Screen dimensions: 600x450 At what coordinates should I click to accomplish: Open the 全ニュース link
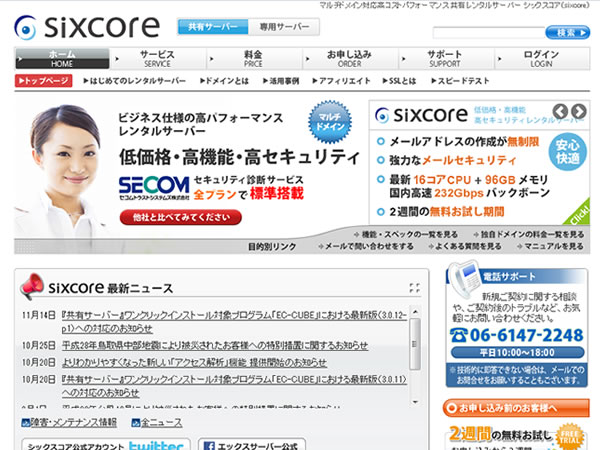point(161,422)
